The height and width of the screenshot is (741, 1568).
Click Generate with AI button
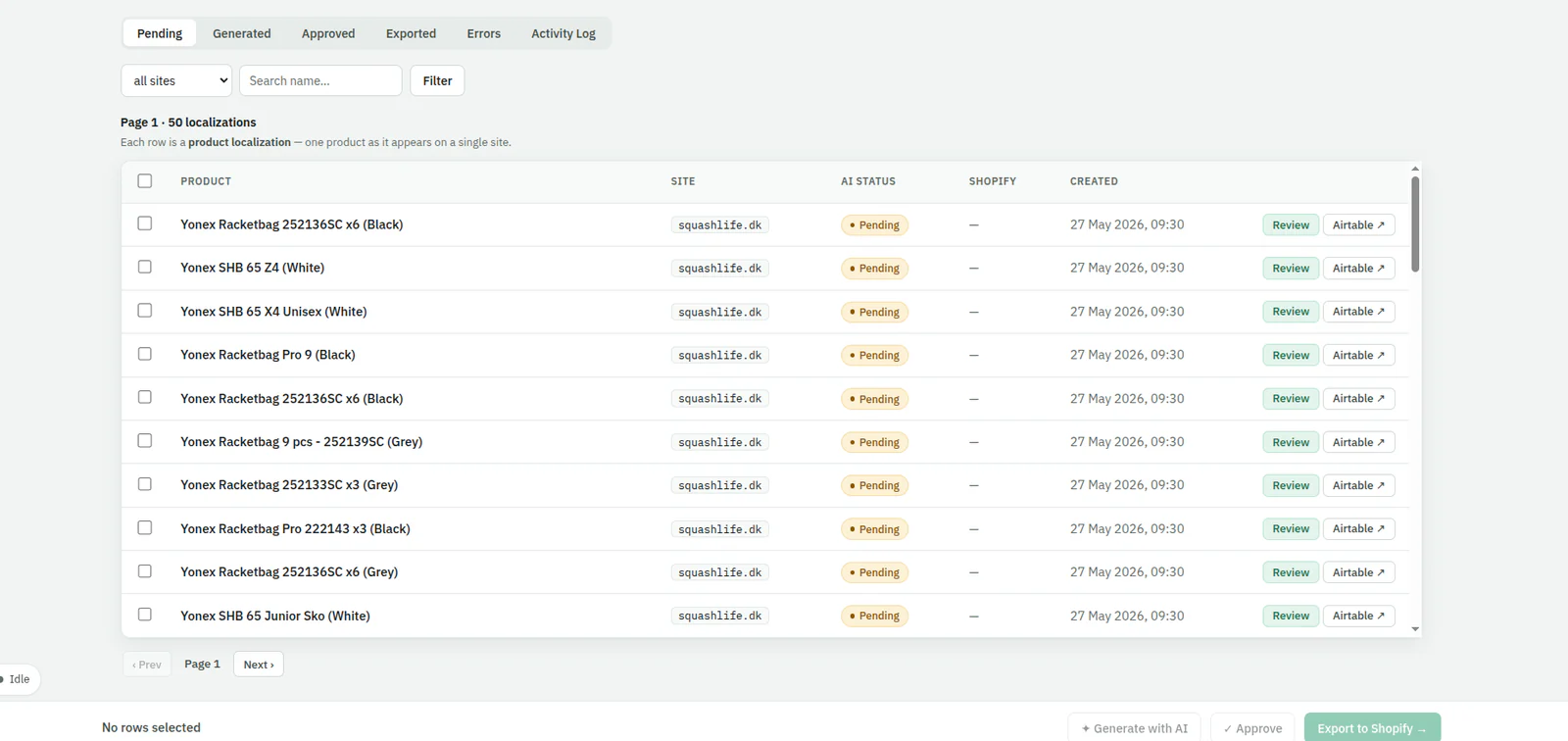(1135, 728)
